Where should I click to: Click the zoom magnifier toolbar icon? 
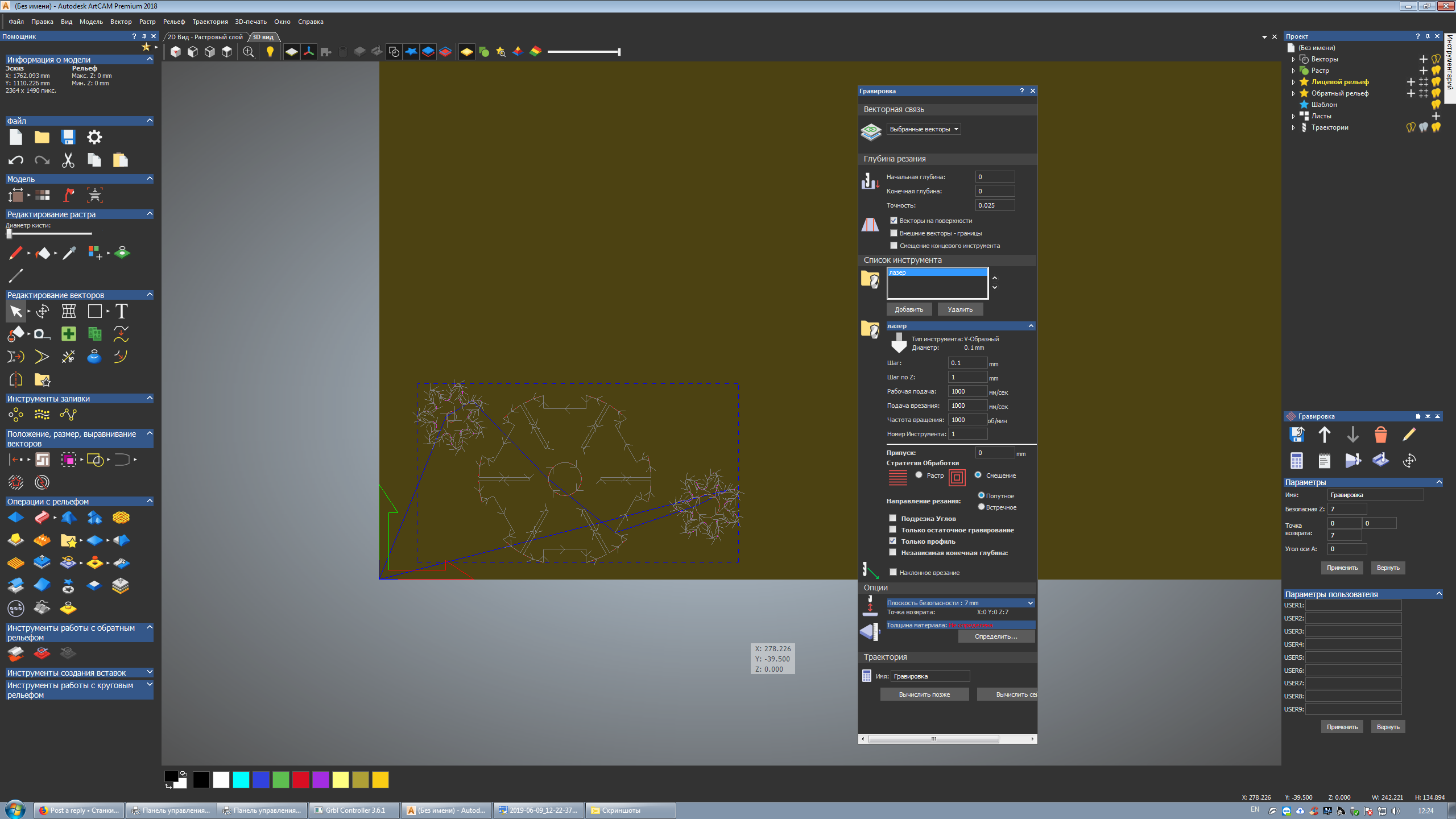coord(249,52)
